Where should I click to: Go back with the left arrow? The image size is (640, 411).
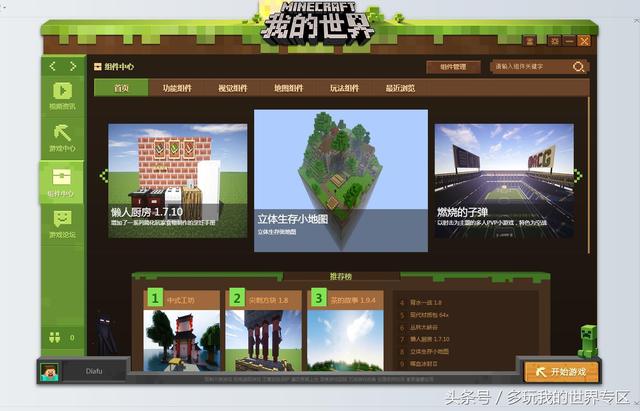click(x=52, y=66)
